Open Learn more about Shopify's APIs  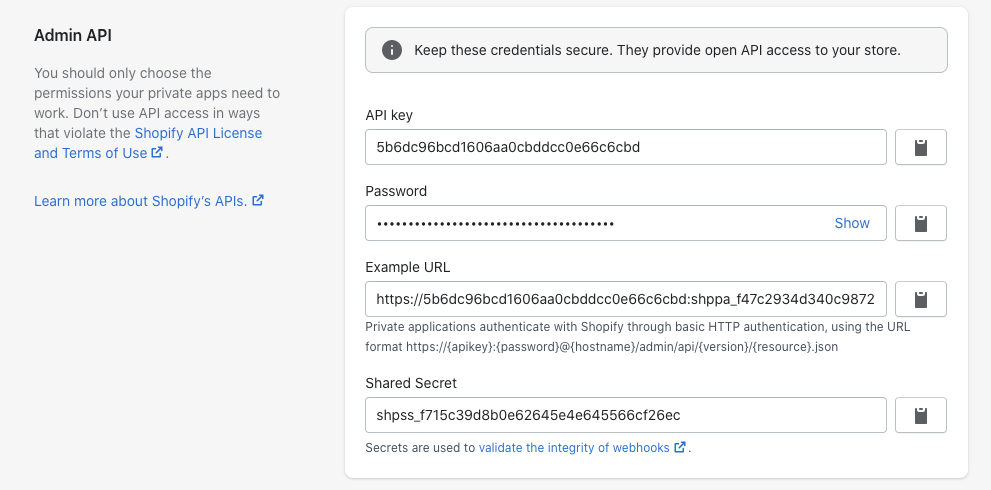(140, 201)
